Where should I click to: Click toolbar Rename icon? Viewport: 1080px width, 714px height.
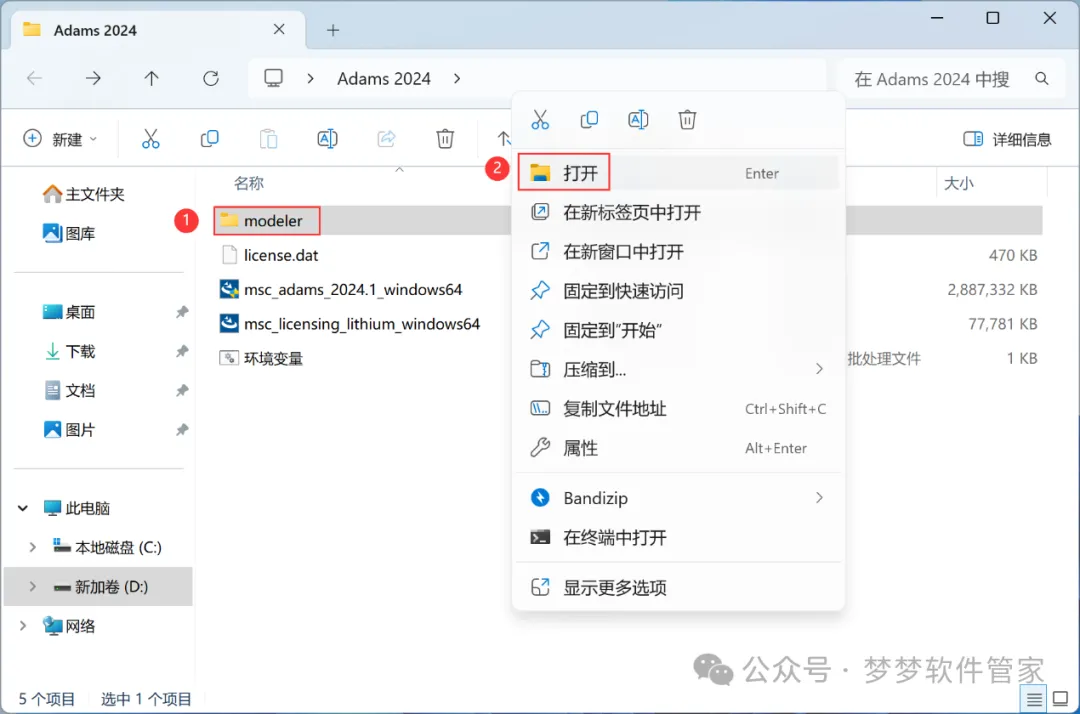[327, 138]
